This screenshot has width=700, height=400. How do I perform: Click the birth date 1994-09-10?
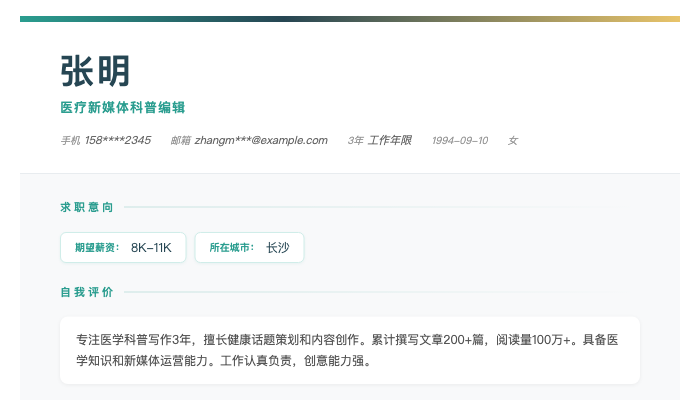(460, 141)
